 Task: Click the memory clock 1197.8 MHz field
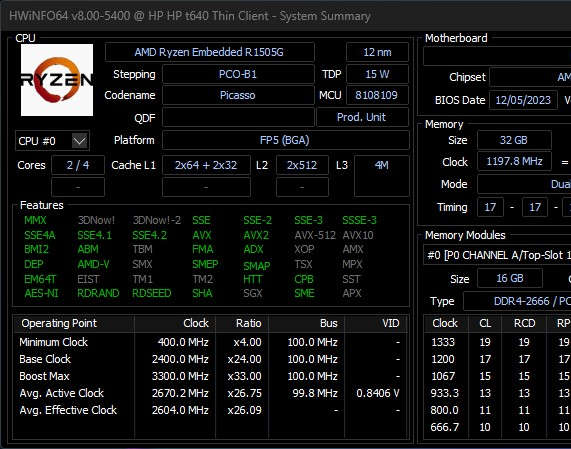tap(514, 161)
